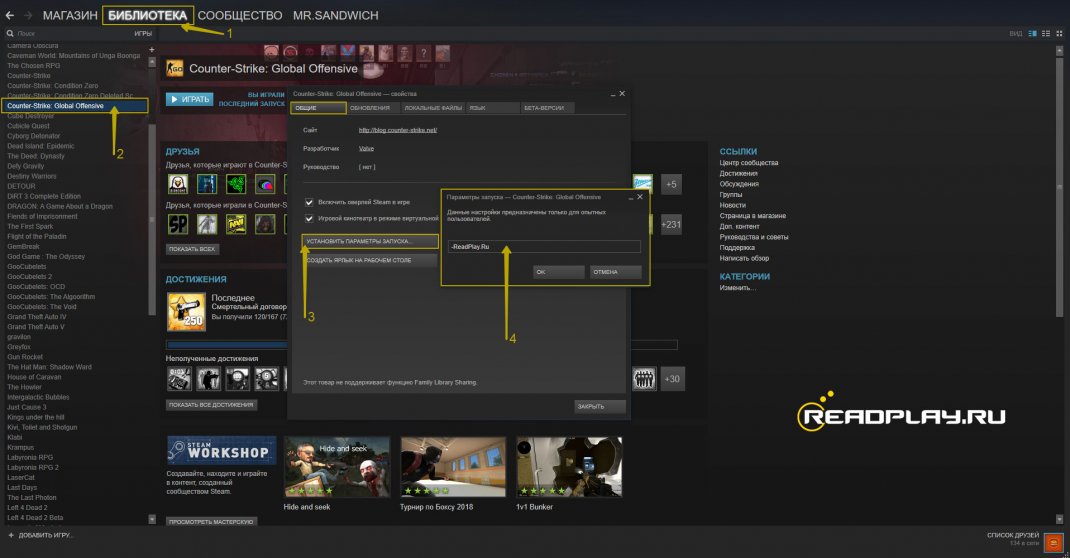Open the bomb timer unearned achievement icon
The height and width of the screenshot is (558, 1070).
click(x=179, y=379)
